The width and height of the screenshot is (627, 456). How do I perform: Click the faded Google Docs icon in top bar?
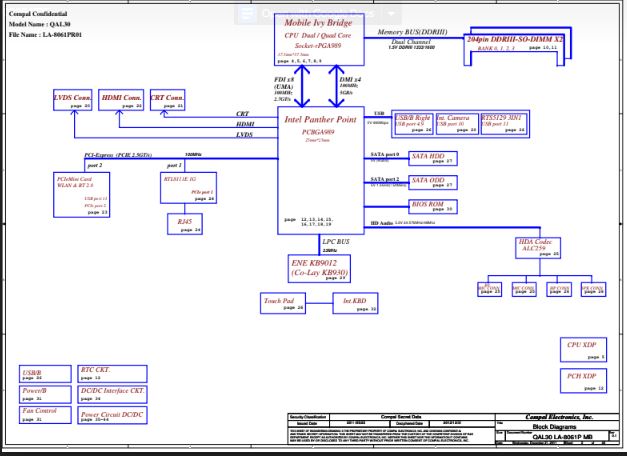[247, 14]
